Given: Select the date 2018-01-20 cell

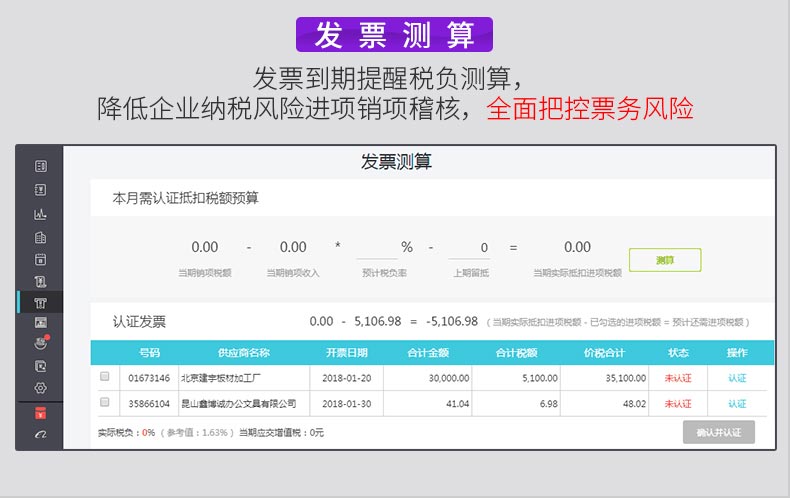Looking at the screenshot, I should pos(347,378).
